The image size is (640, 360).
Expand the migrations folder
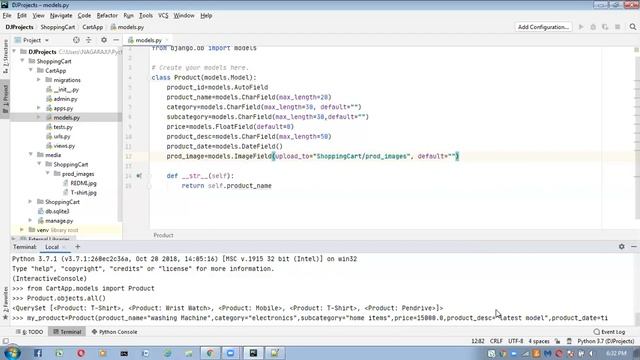(39, 80)
